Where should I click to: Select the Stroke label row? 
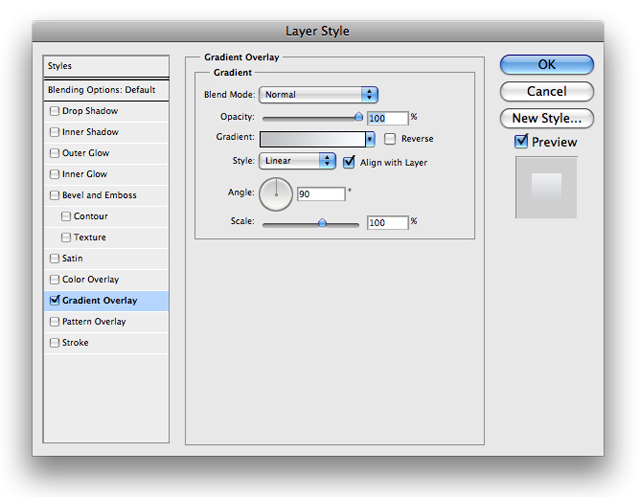tap(106, 343)
